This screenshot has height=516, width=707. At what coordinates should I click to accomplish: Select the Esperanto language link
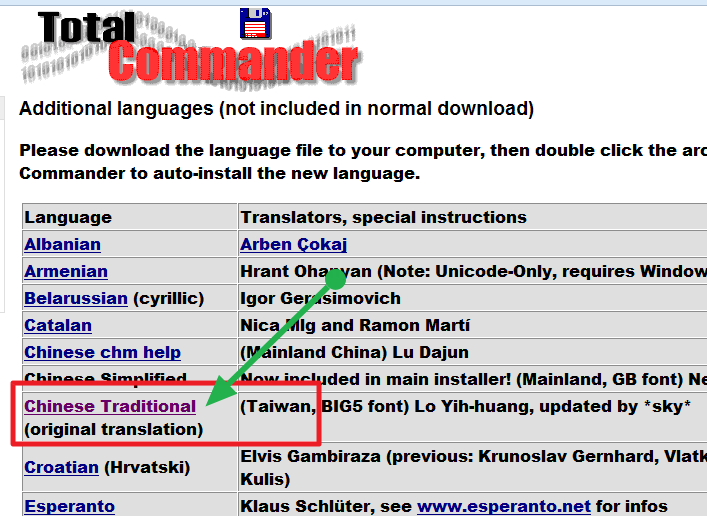pos(69,506)
